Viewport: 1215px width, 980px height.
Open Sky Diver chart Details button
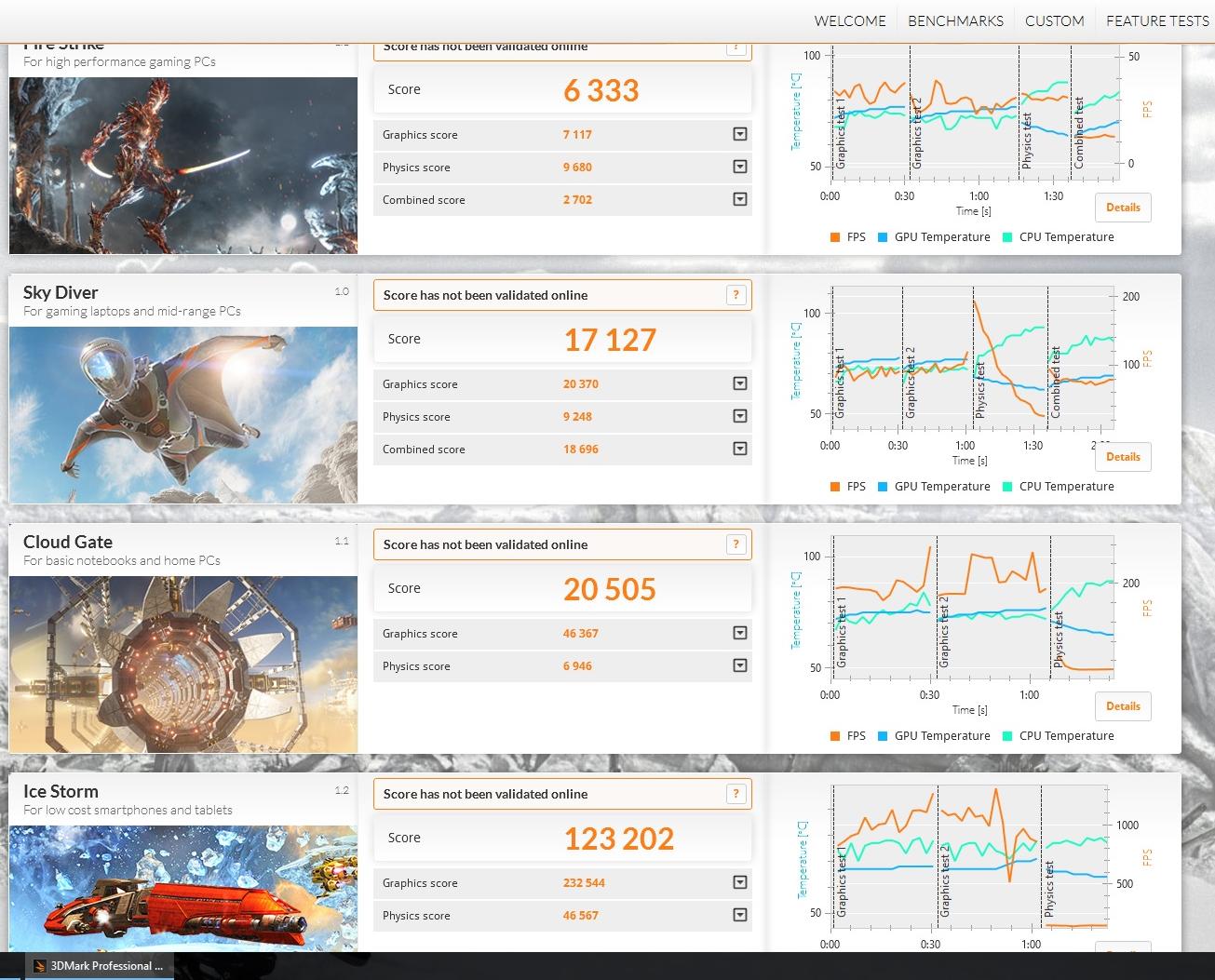coord(1123,457)
